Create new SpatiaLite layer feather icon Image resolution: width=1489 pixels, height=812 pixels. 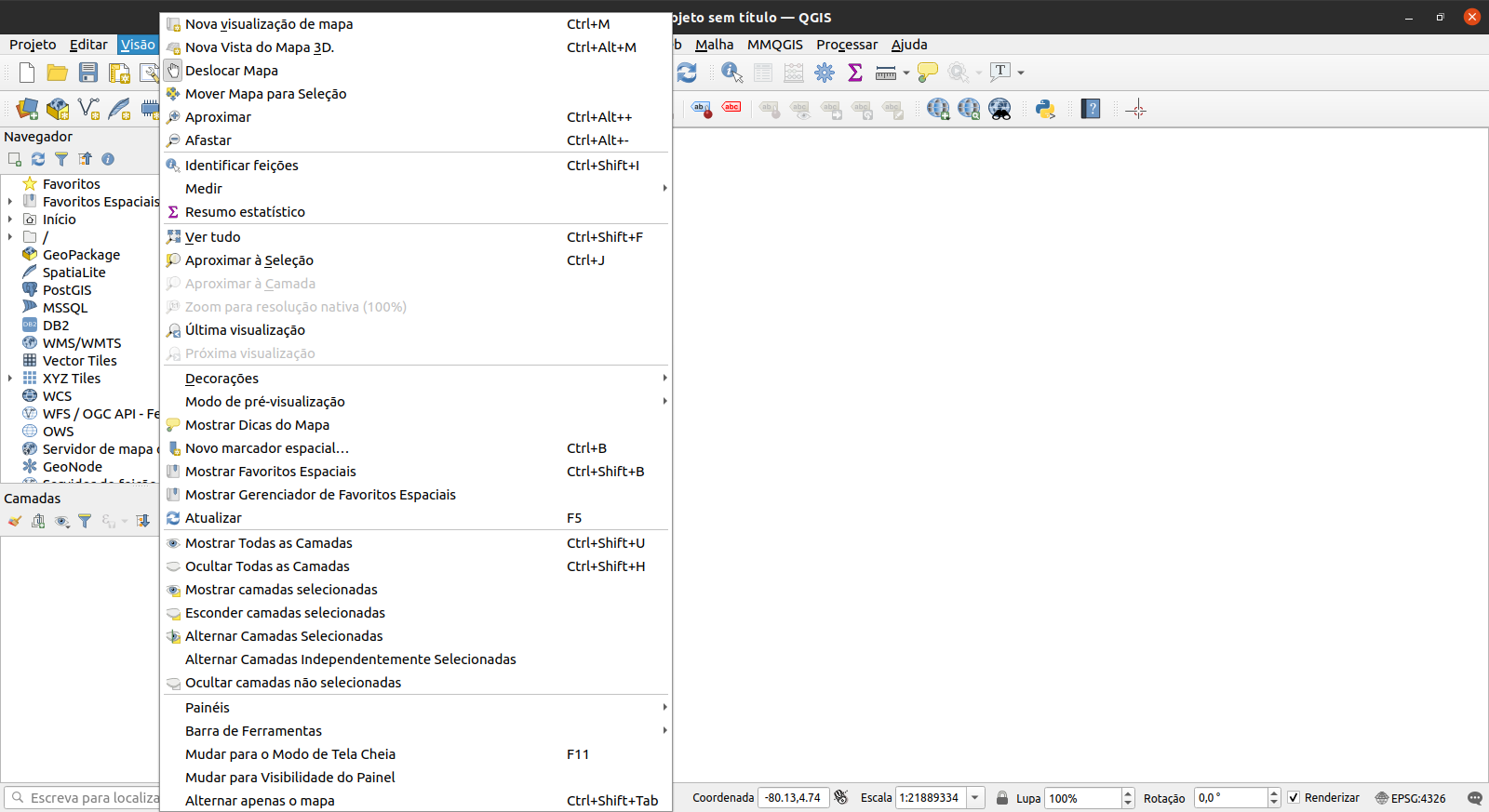[119, 109]
